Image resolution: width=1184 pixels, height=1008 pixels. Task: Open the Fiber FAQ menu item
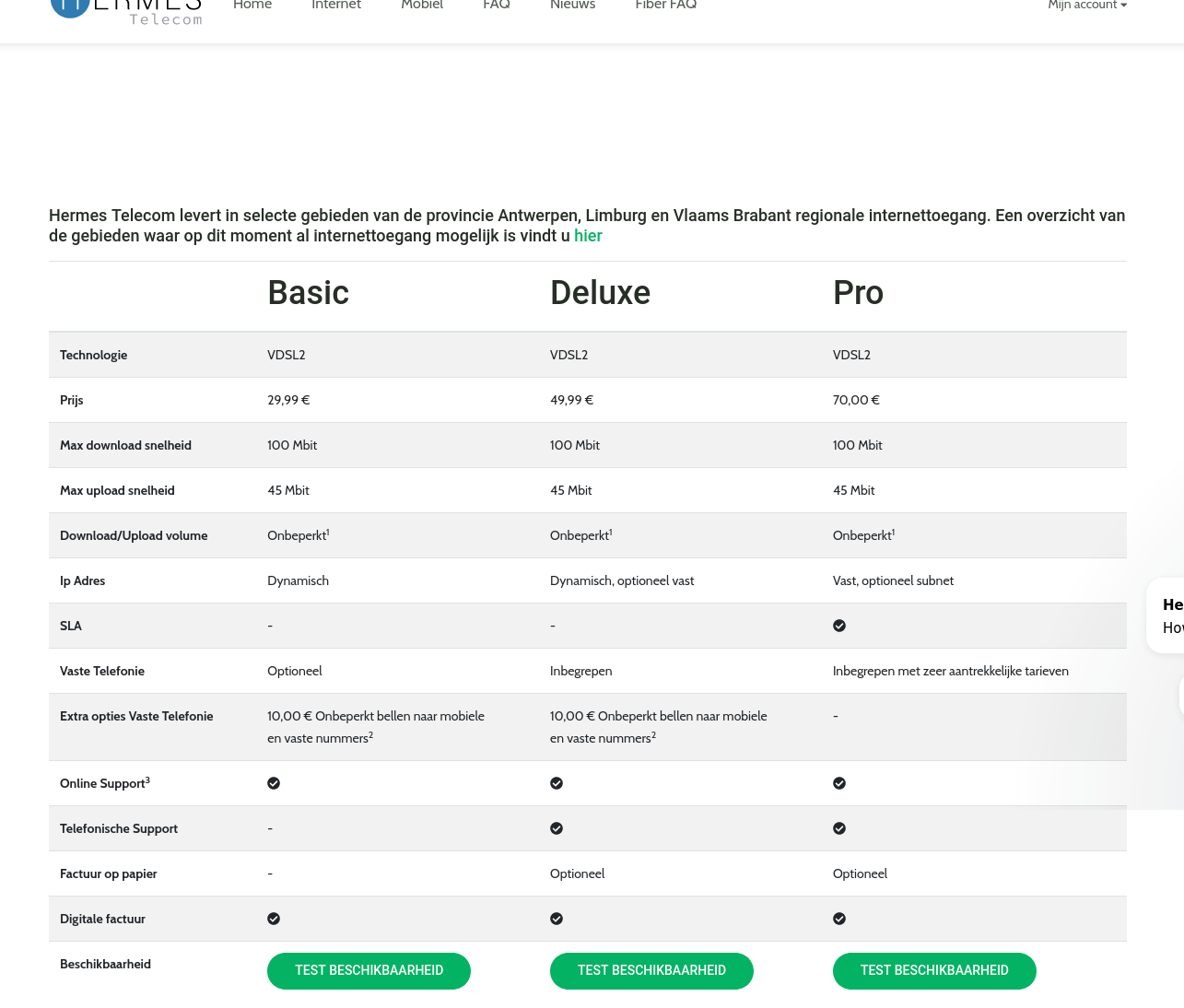pos(666,6)
